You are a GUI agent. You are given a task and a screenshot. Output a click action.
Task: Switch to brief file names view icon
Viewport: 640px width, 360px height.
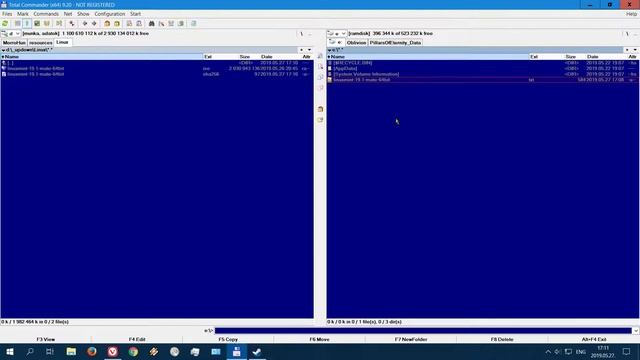tap(18, 24)
